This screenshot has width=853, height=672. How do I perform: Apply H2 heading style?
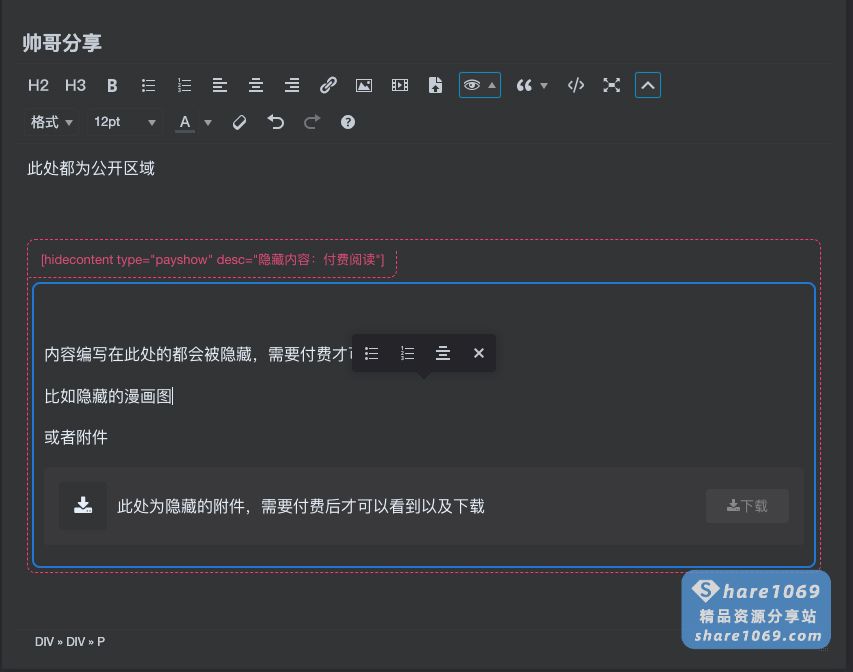pos(38,85)
